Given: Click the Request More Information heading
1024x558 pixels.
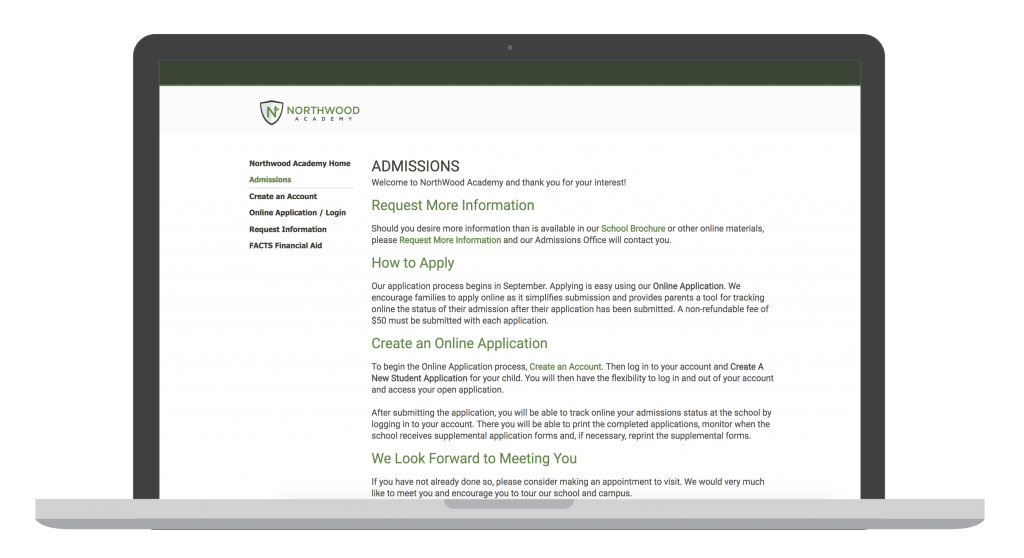Looking at the screenshot, I should tap(453, 205).
